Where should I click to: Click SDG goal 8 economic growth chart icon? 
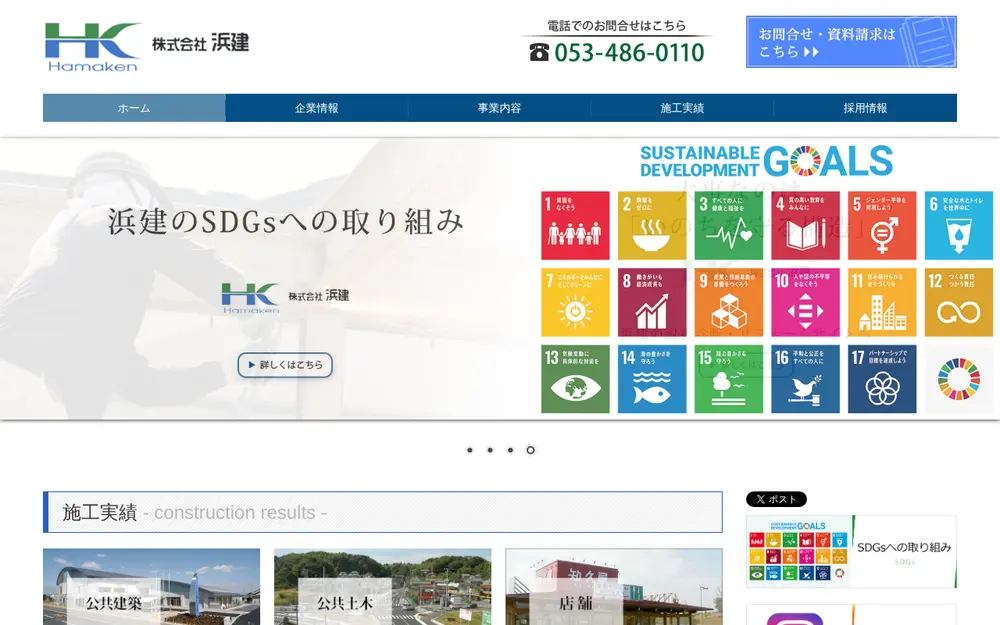(x=652, y=302)
